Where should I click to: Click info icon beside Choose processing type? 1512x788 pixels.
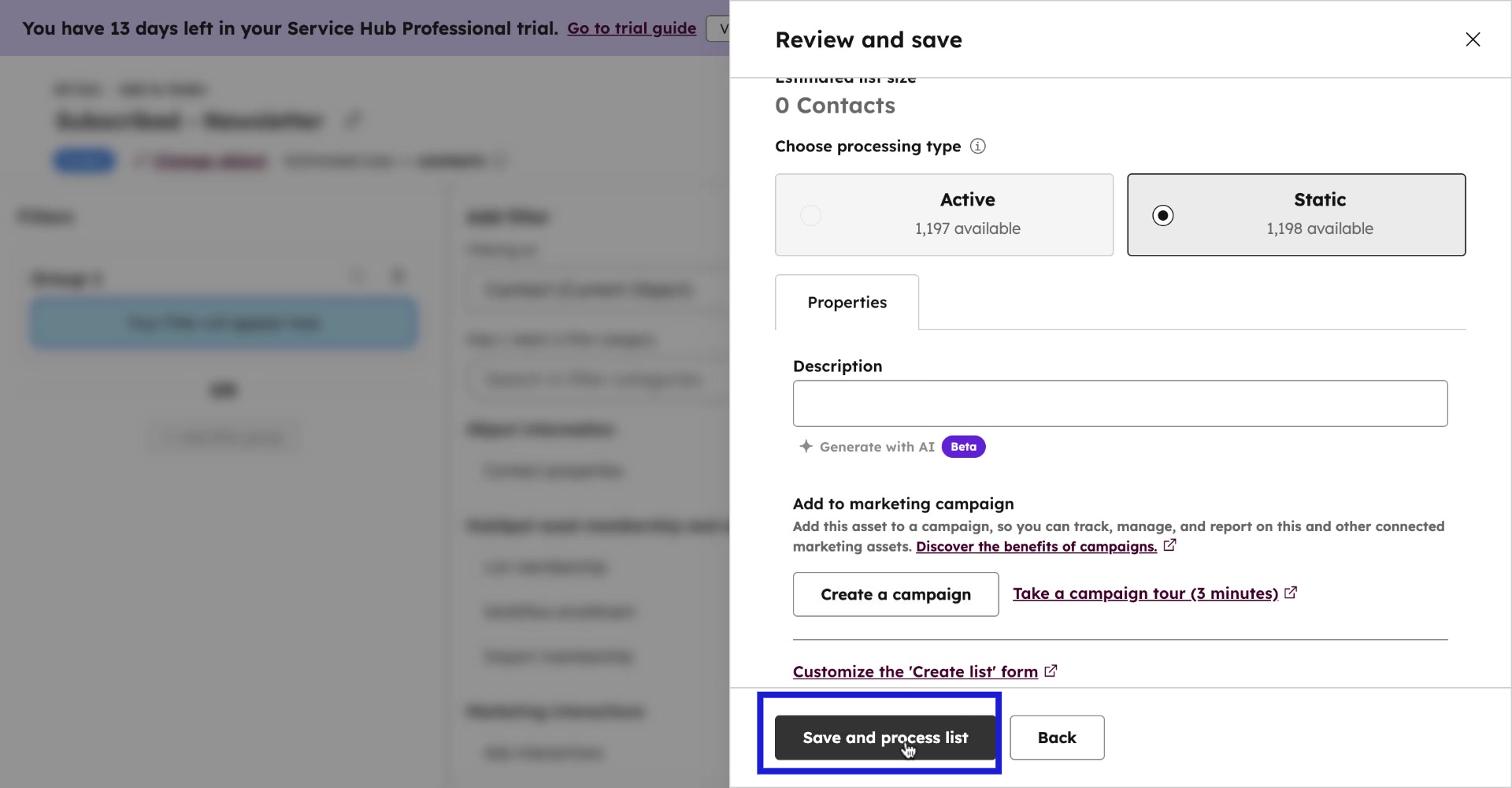(977, 147)
